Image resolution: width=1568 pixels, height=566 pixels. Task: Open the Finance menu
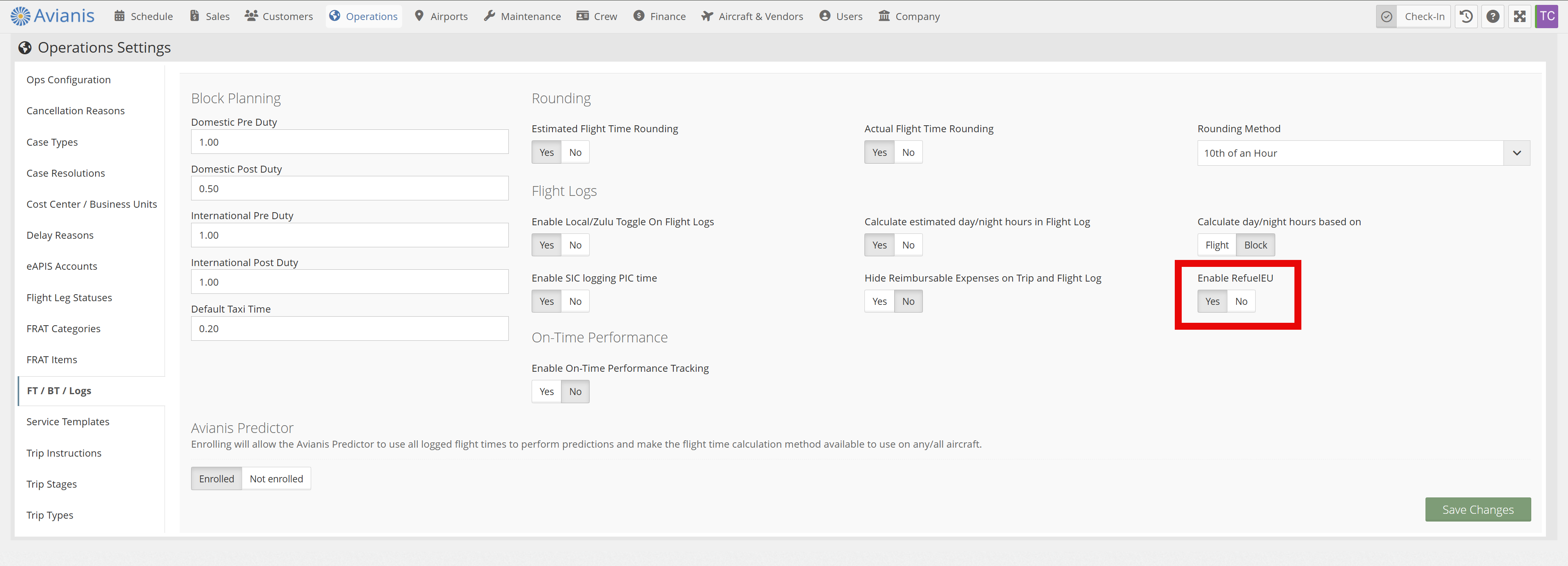coord(659,16)
